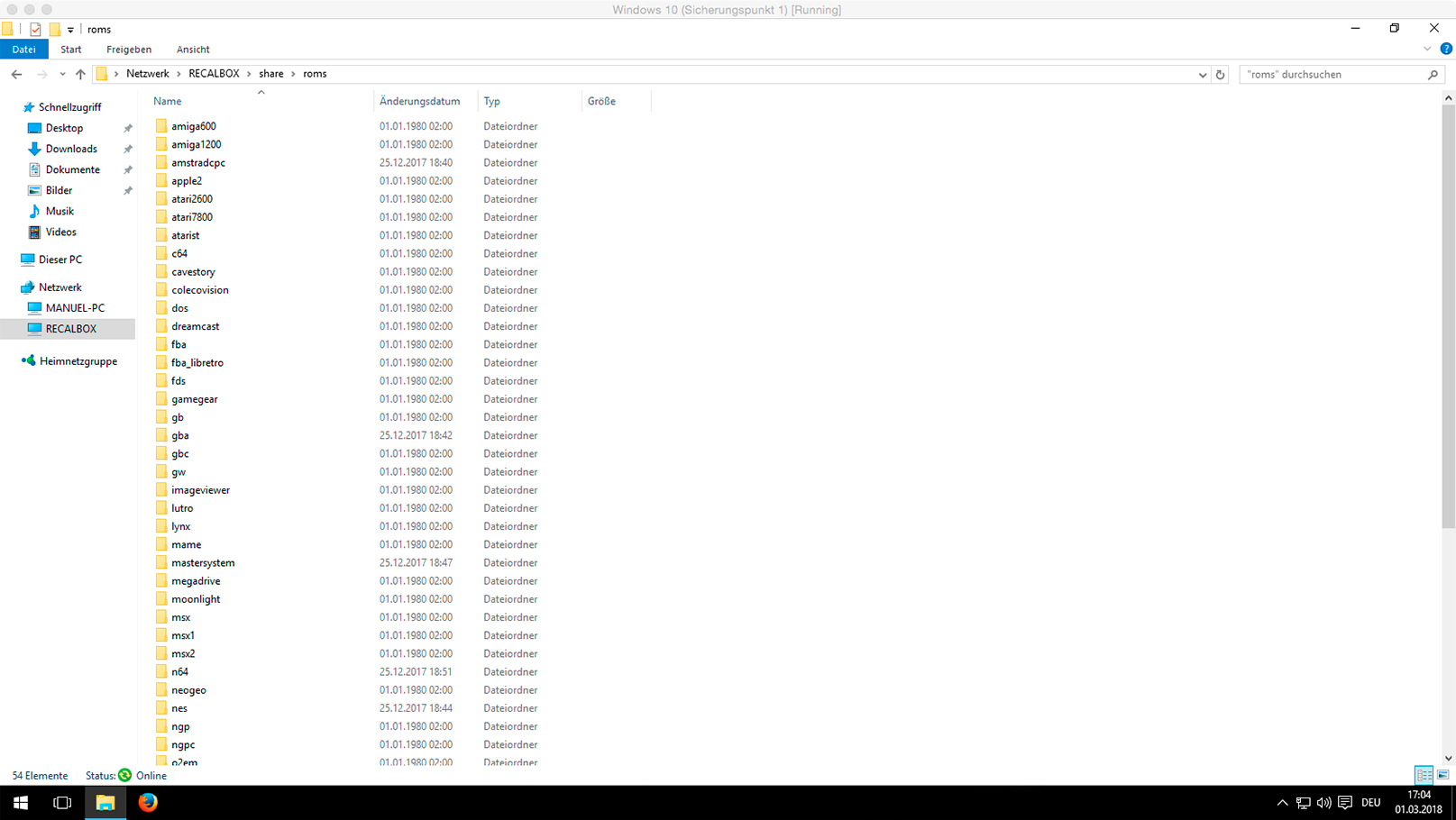Select Heimnetzgruppe in navigation pane
This screenshot has height=820, width=1456.
(x=78, y=361)
